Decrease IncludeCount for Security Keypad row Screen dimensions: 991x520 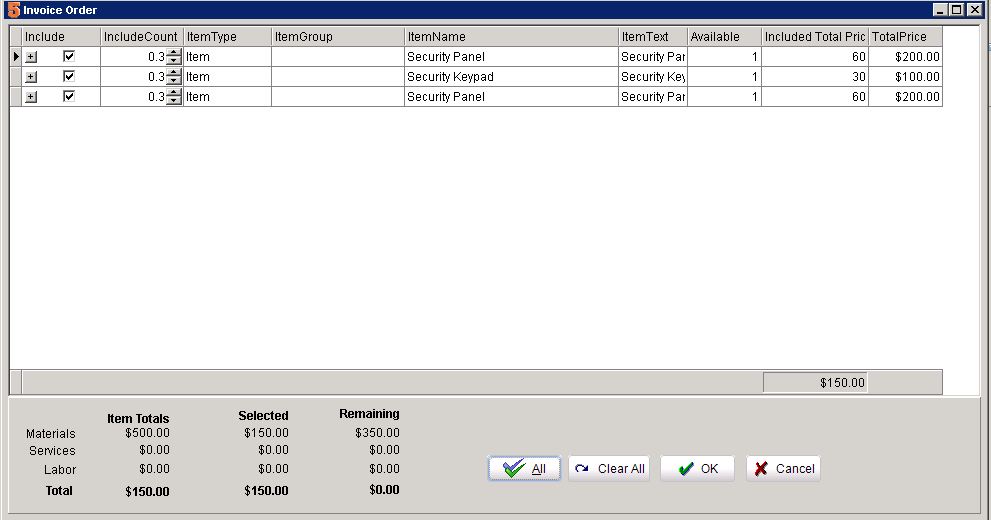(174, 81)
